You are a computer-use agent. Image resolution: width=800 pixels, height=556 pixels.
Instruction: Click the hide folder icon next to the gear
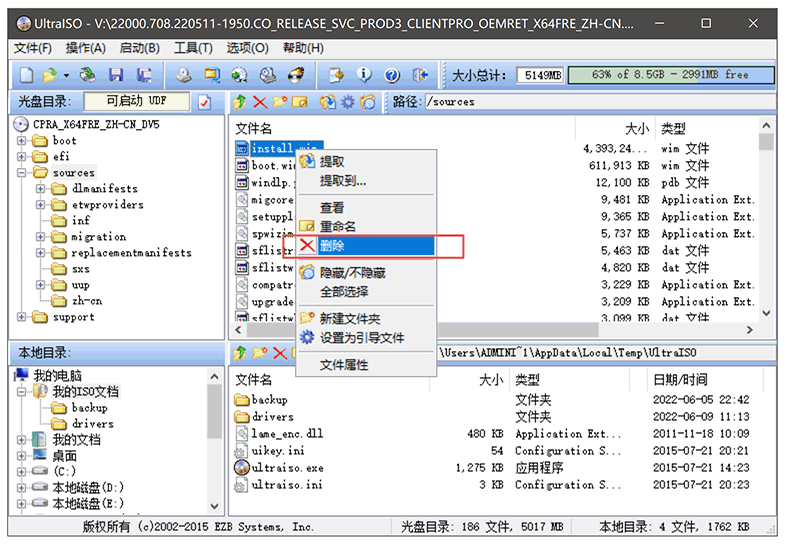[368, 102]
